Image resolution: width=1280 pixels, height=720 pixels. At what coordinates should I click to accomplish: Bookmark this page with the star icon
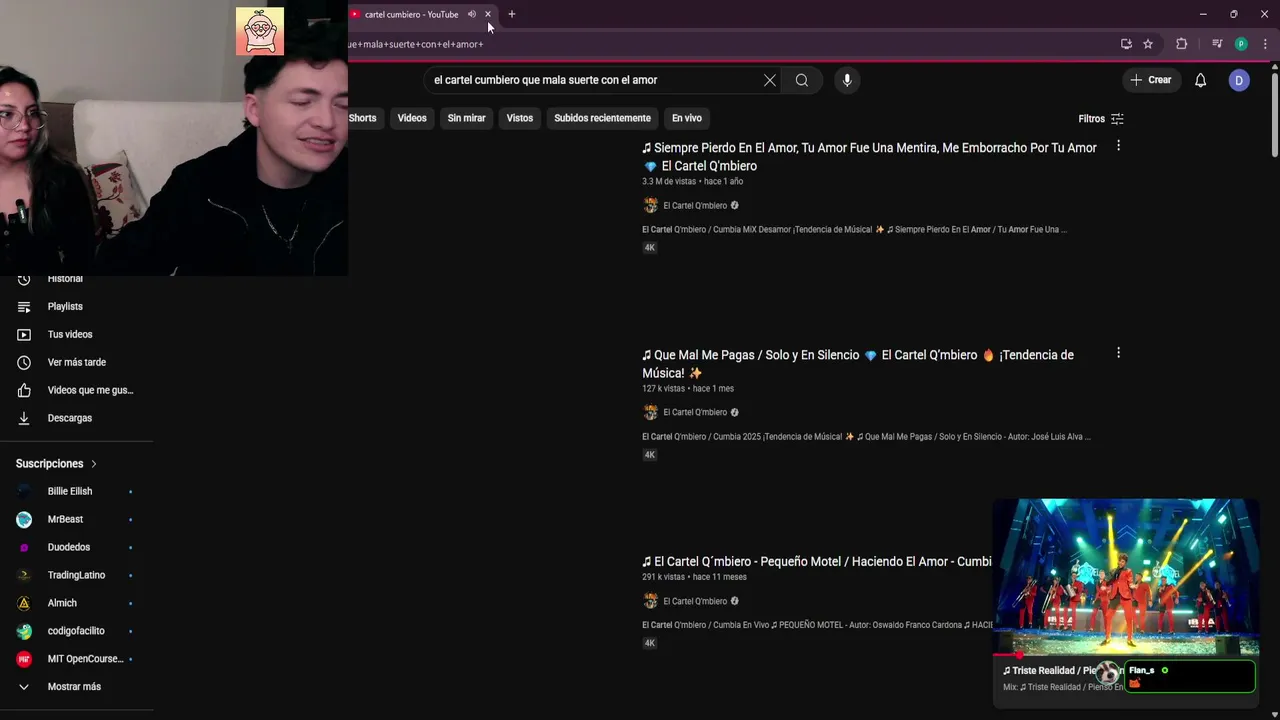pyautogui.click(x=1148, y=44)
